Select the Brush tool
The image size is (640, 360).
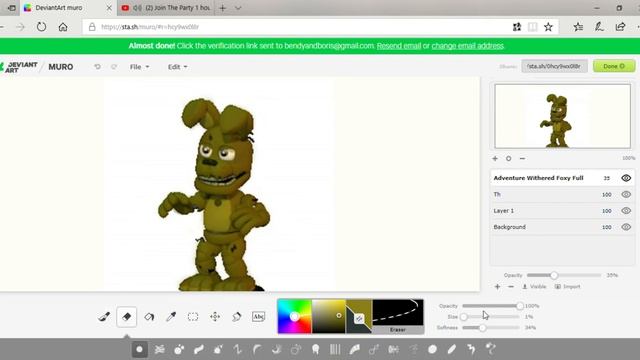point(104,317)
